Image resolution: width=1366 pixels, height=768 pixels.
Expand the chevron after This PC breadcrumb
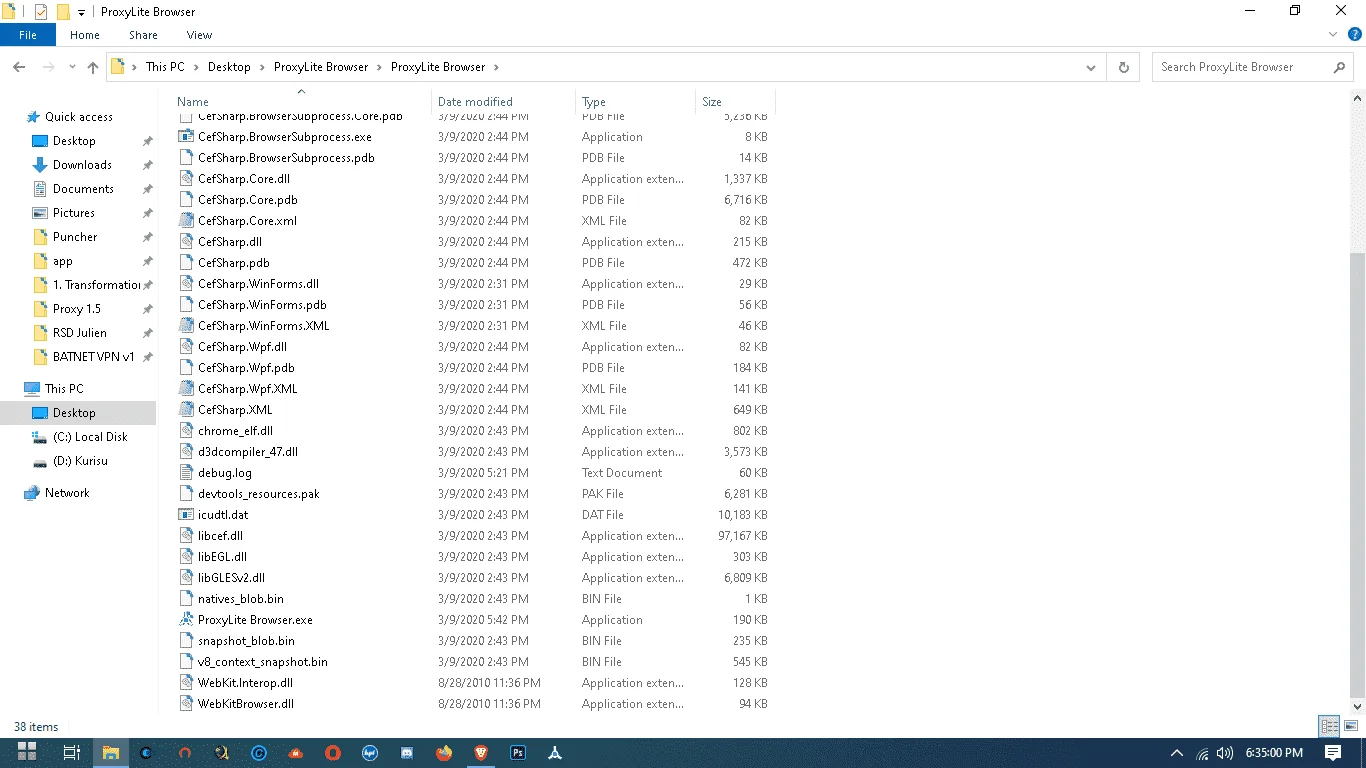[x=196, y=67]
